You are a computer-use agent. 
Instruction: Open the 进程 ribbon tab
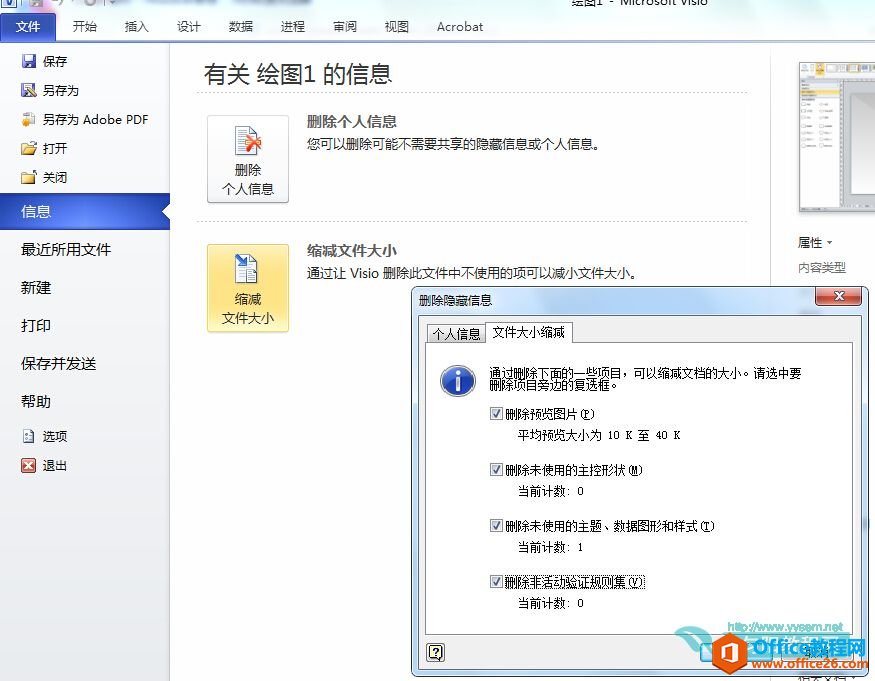pyautogui.click(x=293, y=26)
